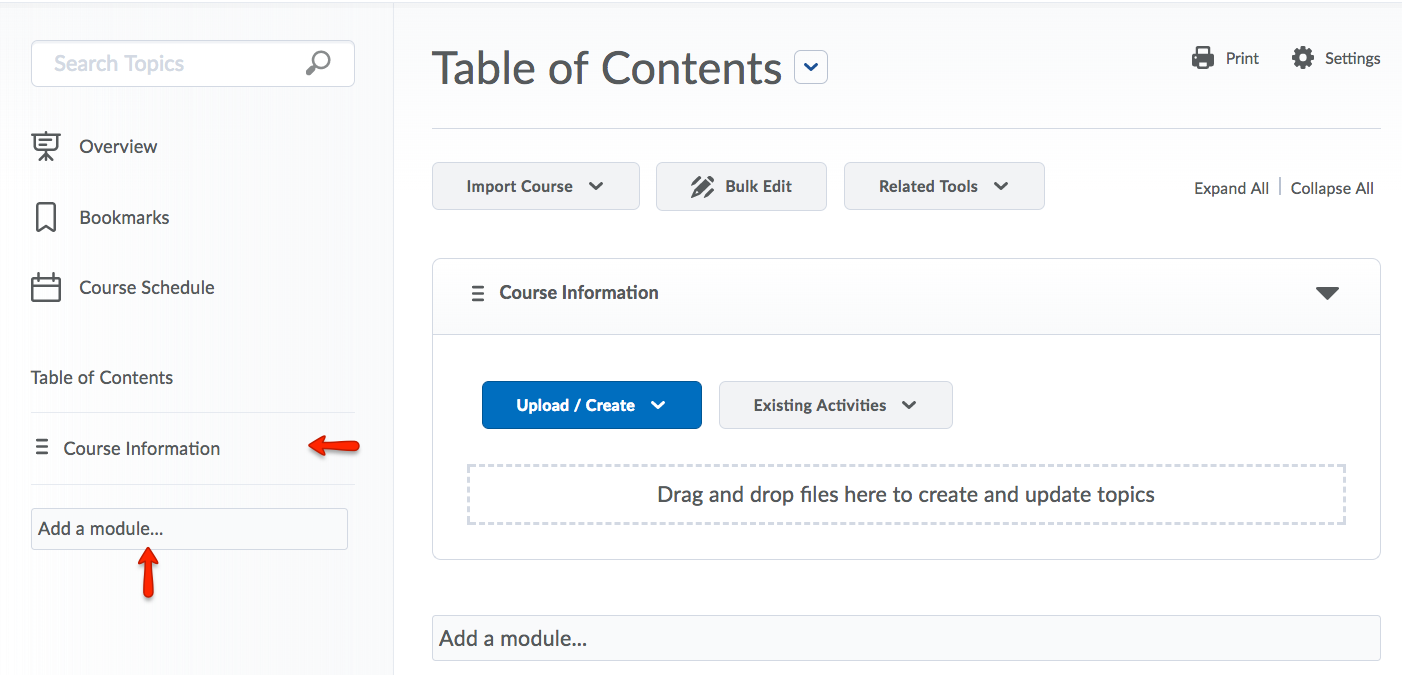Click the Bookmarks ribbon icon
This screenshot has width=1402, height=675.
click(46, 217)
